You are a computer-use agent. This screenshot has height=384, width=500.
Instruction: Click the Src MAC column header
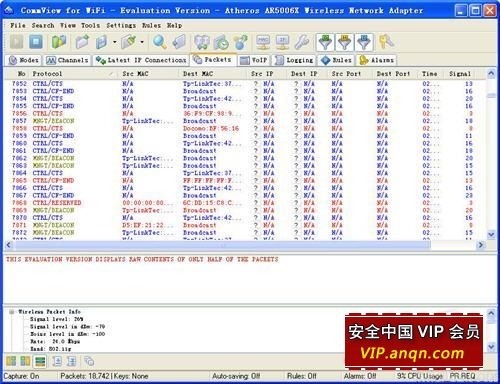pyautogui.click(x=149, y=74)
